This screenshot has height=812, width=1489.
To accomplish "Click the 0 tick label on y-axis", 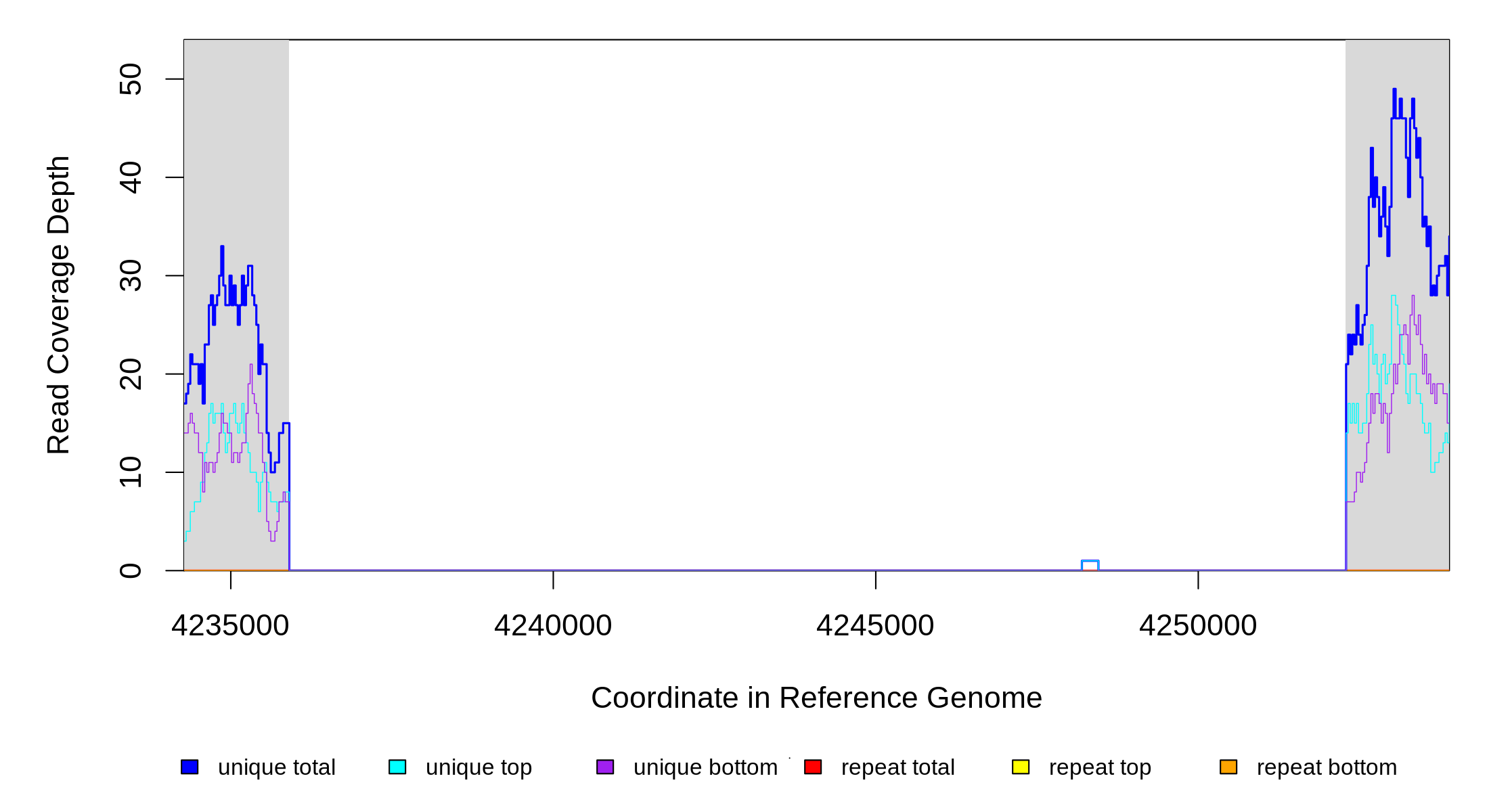I will point(131,570).
